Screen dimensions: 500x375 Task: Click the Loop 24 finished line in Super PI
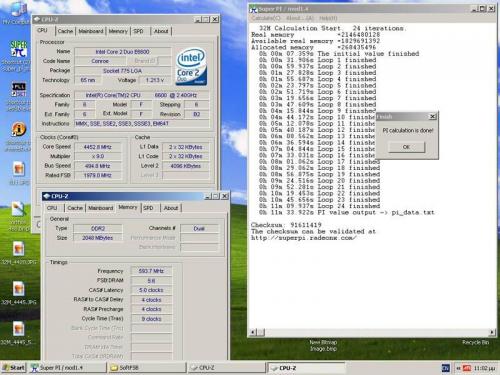point(319,206)
